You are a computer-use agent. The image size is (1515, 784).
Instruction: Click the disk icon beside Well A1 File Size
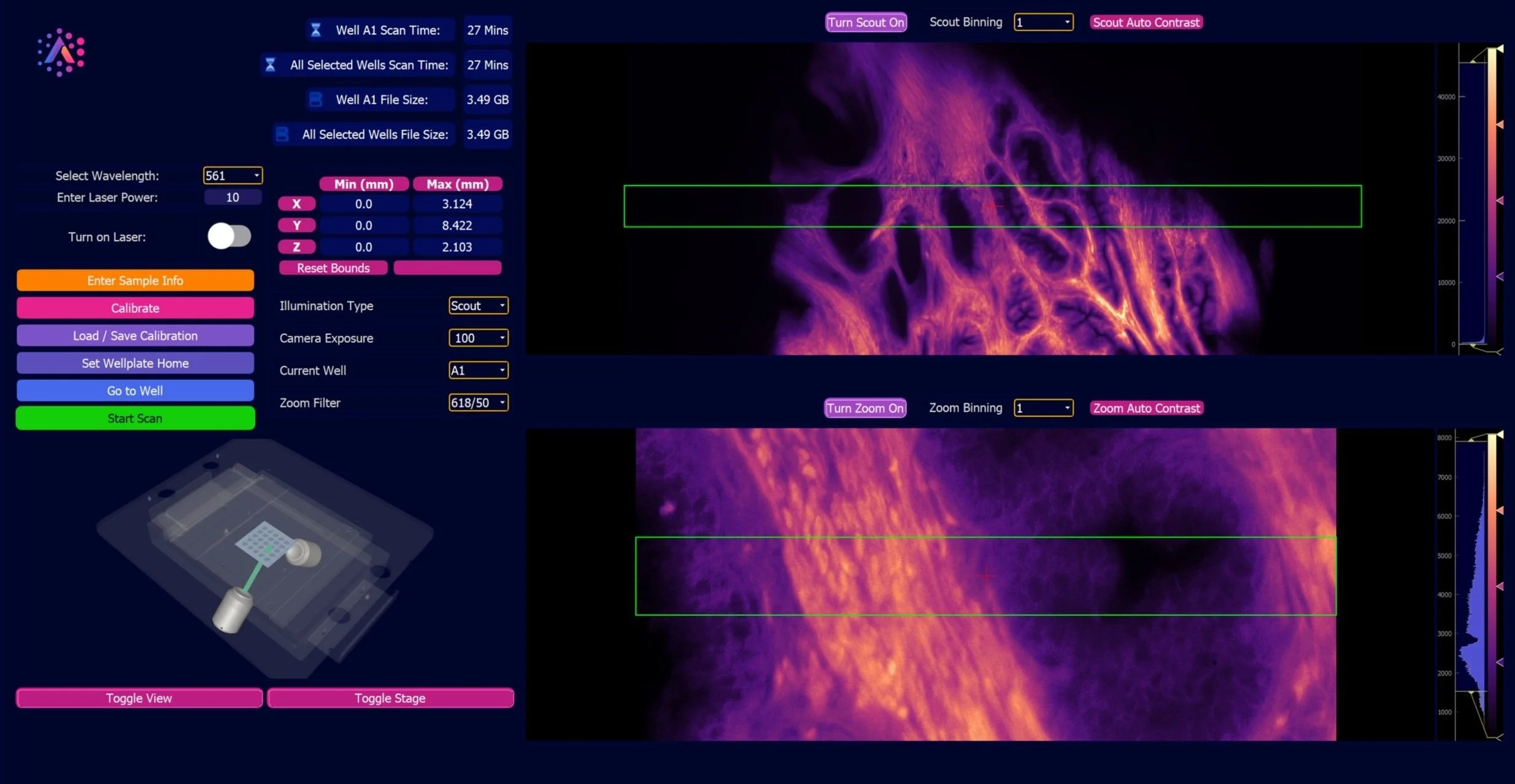(x=315, y=99)
